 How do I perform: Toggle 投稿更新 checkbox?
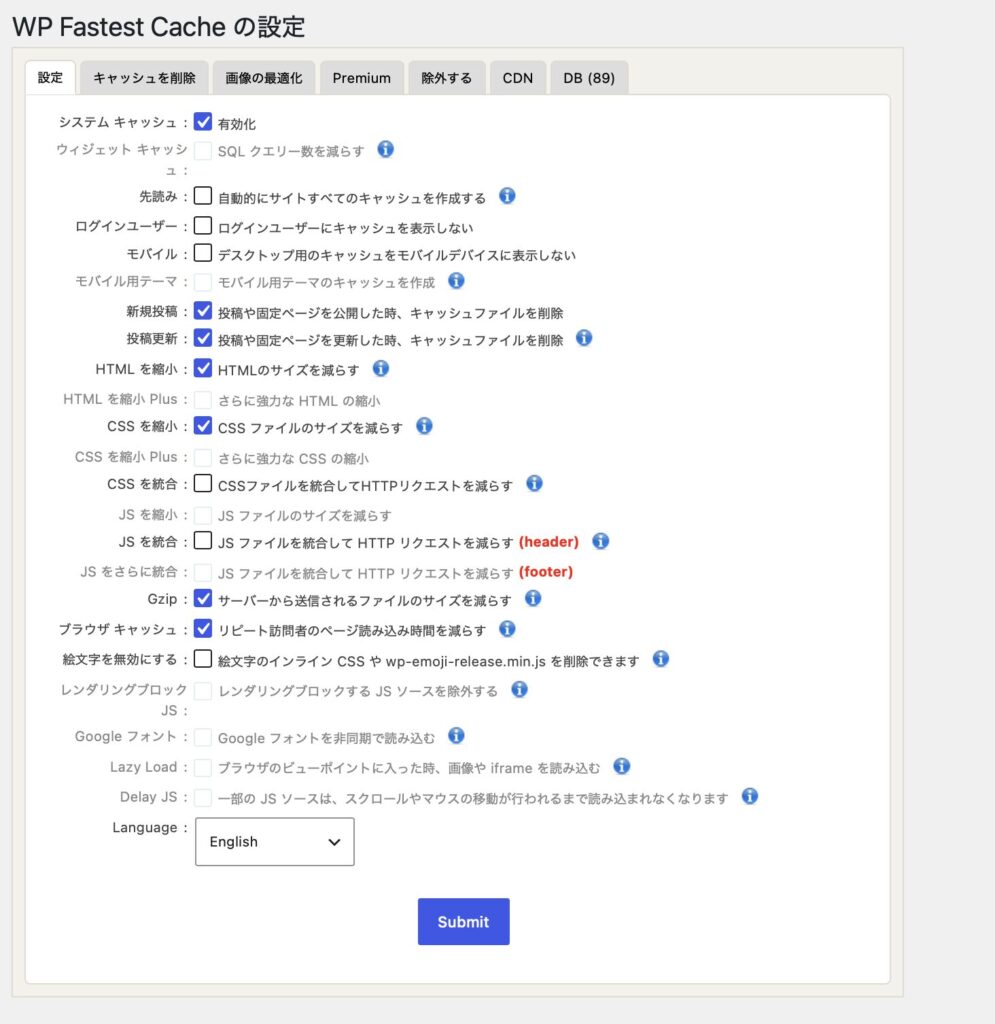click(x=203, y=338)
